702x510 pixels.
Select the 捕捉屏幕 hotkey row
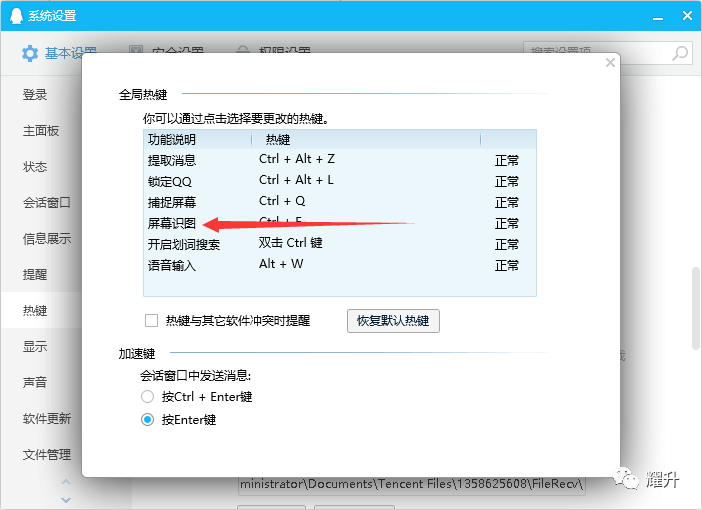tap(340, 202)
